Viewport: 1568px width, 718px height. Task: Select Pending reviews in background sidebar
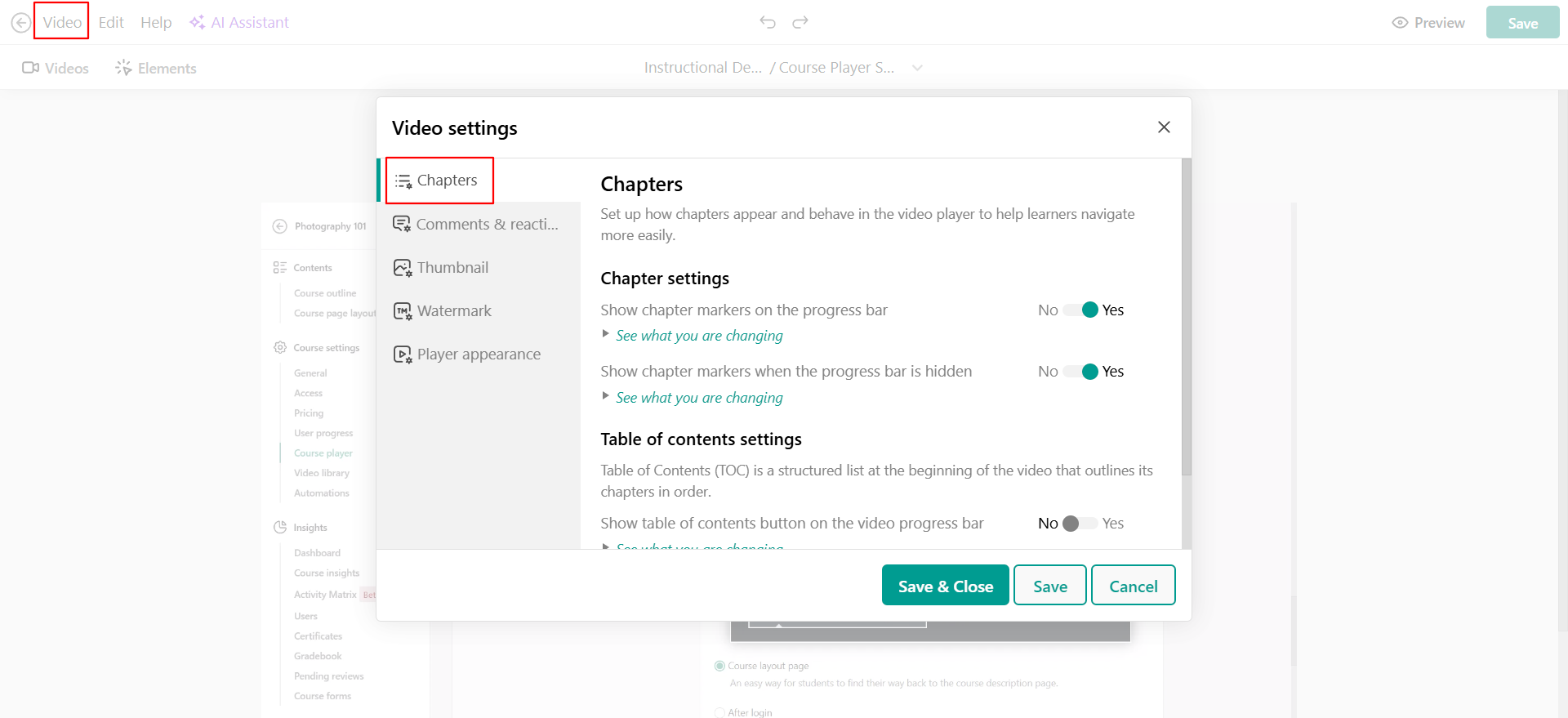point(328,676)
